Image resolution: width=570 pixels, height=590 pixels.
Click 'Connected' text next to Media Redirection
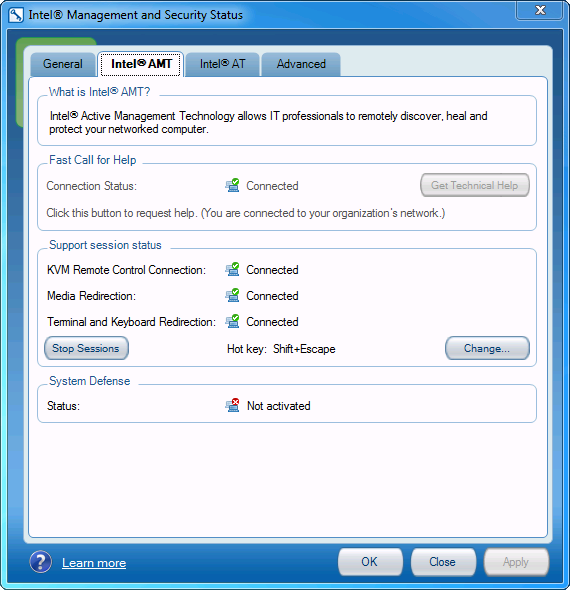[x=272, y=296]
